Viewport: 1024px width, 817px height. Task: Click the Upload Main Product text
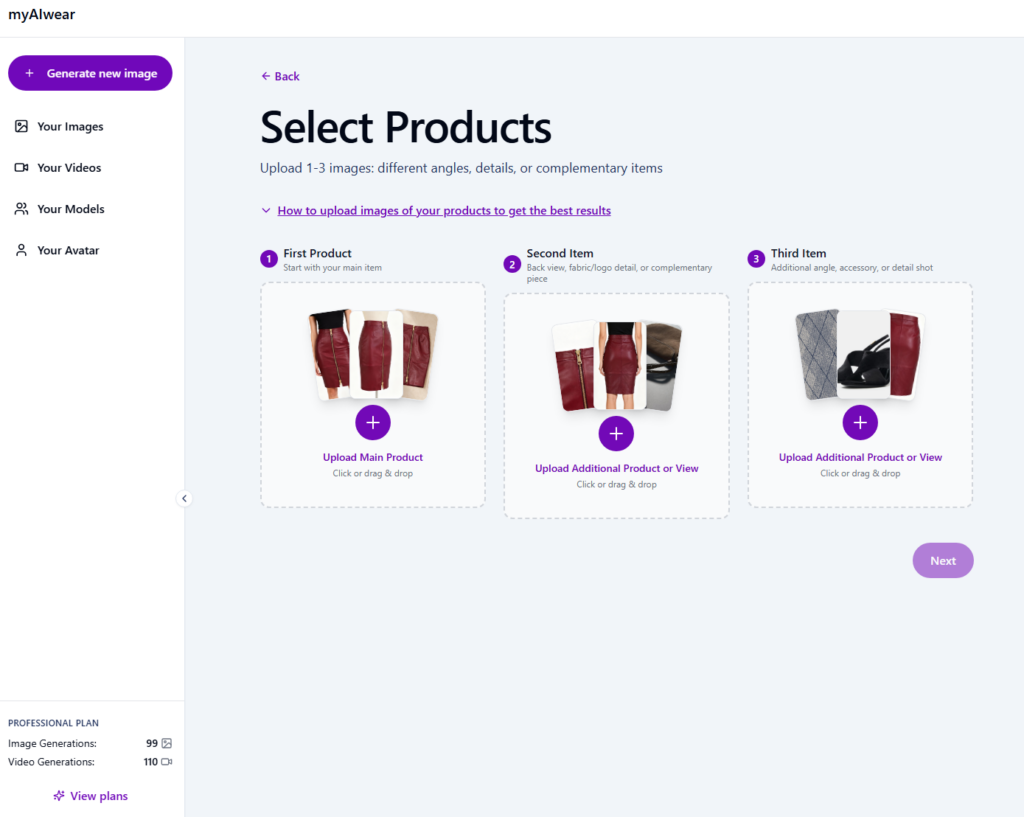373,458
